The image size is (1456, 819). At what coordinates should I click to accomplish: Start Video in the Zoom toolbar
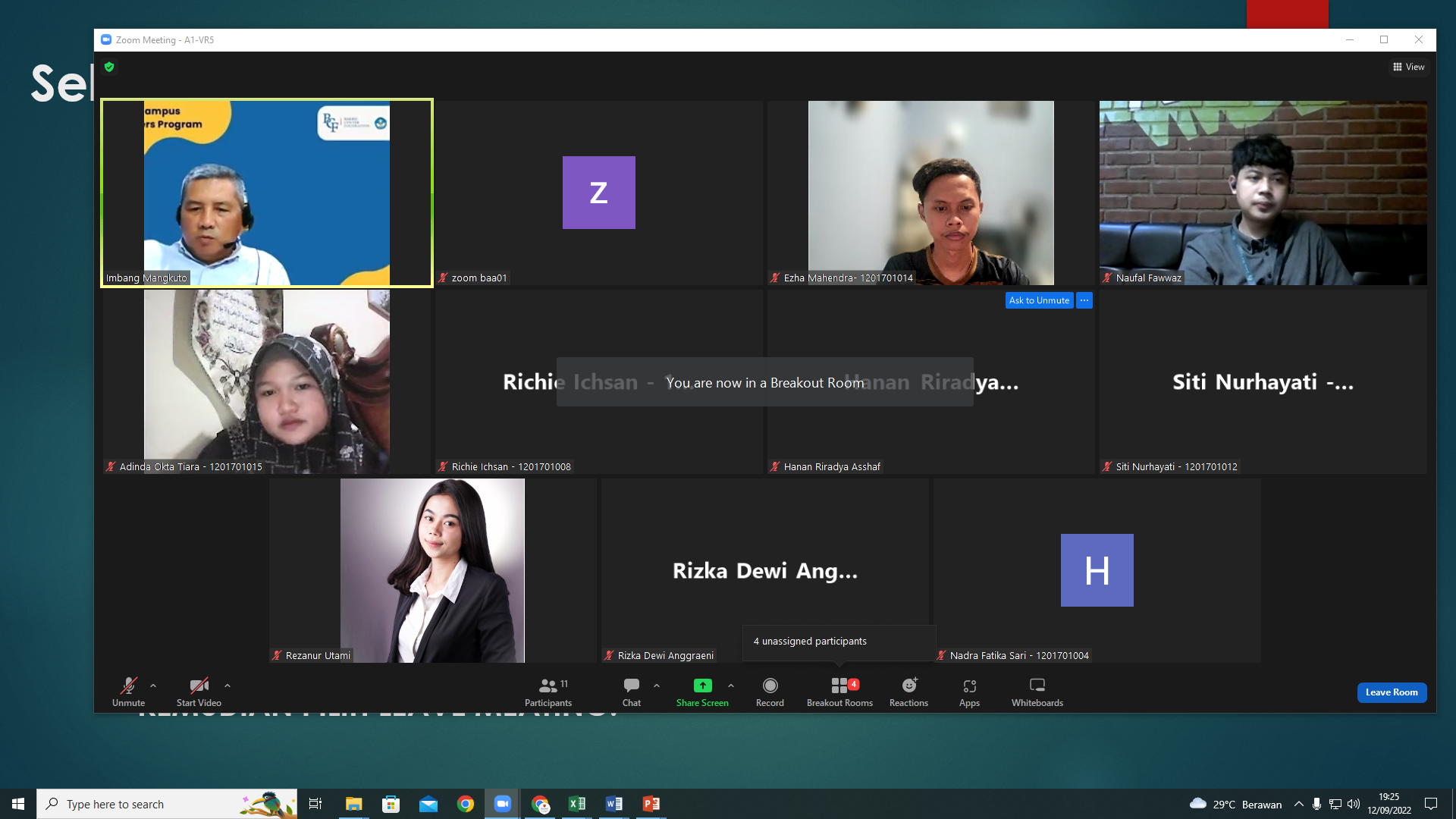click(x=199, y=692)
